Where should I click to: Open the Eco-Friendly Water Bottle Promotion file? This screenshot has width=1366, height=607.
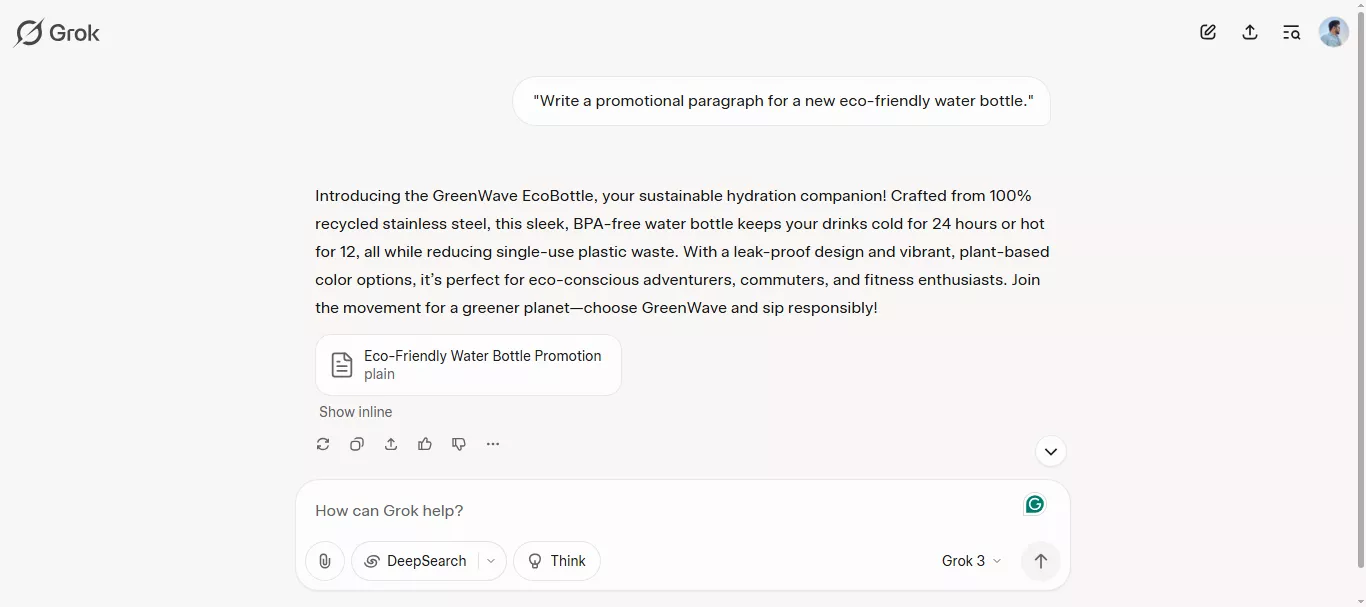(x=468, y=365)
